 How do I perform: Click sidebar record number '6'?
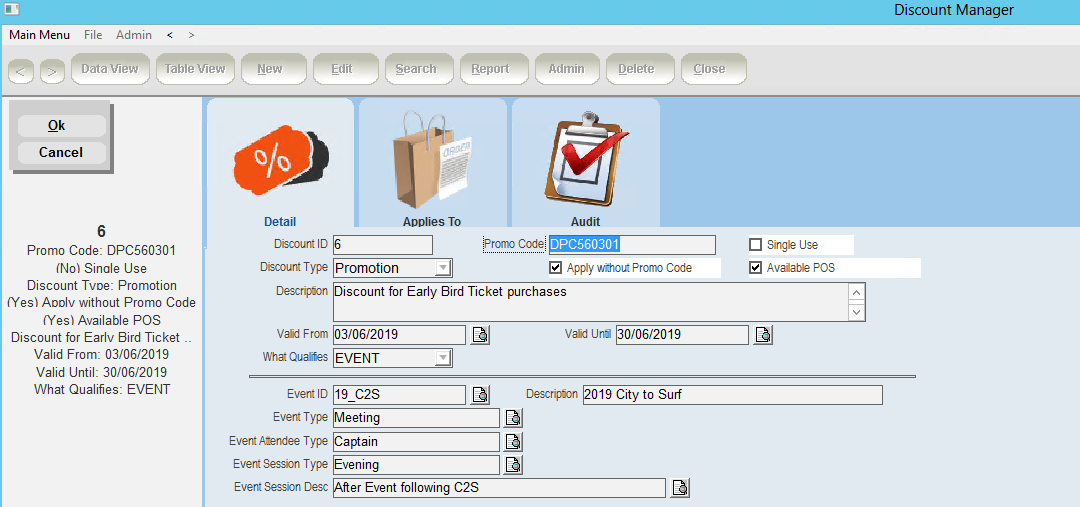101,232
